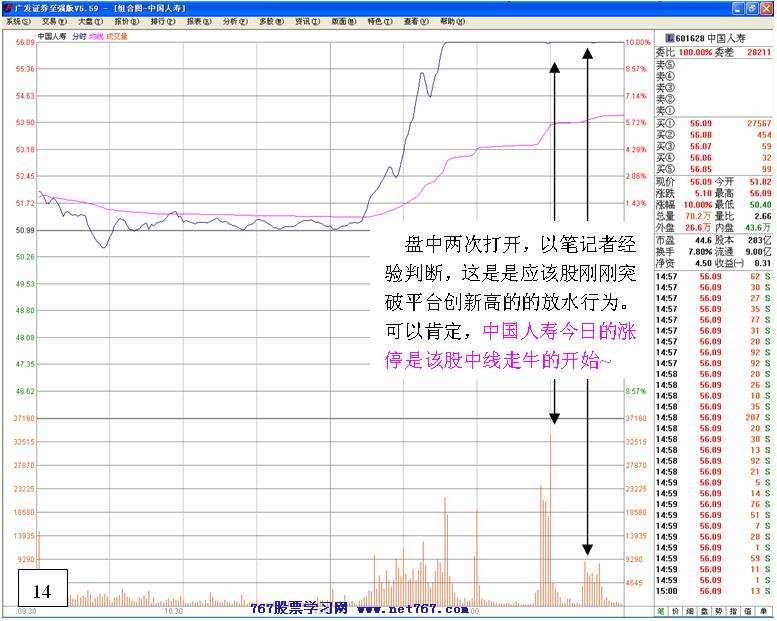777x621 pixels.
Task: Click the 内盘 value 43.6万
Action: tap(759, 227)
